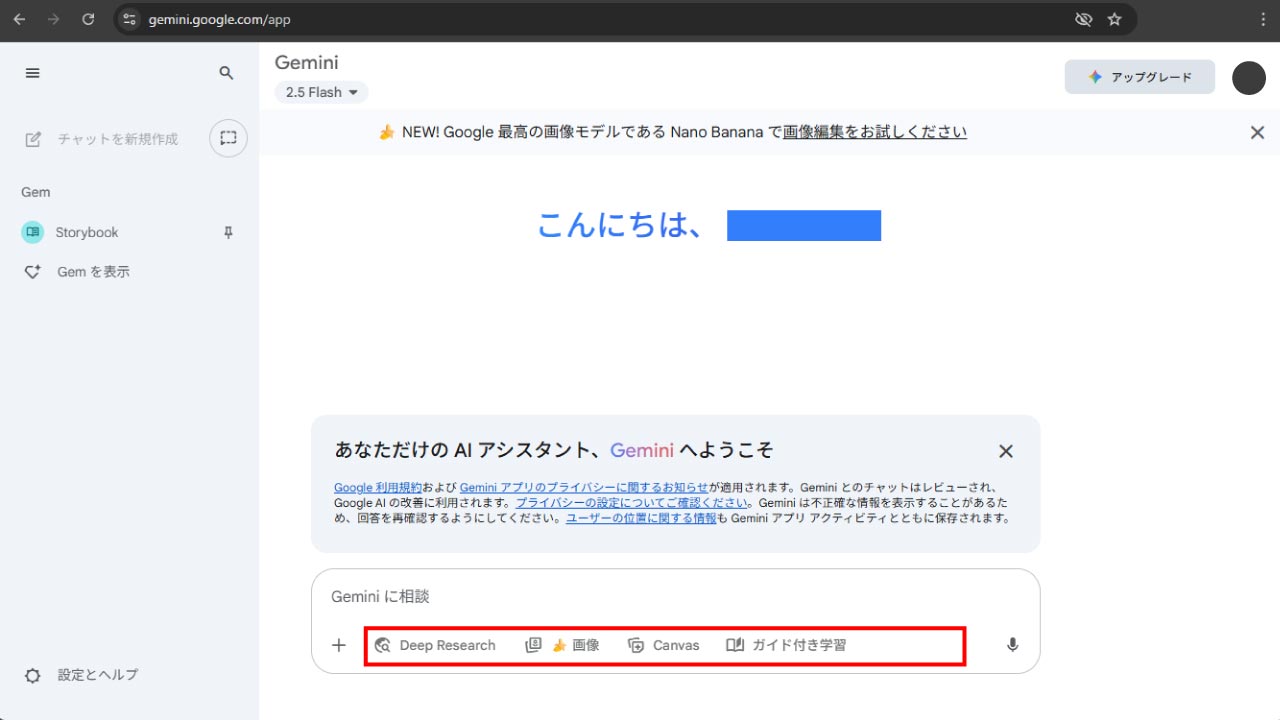1280x720 pixels.
Task: Open the account profile avatar
Action: click(x=1249, y=78)
